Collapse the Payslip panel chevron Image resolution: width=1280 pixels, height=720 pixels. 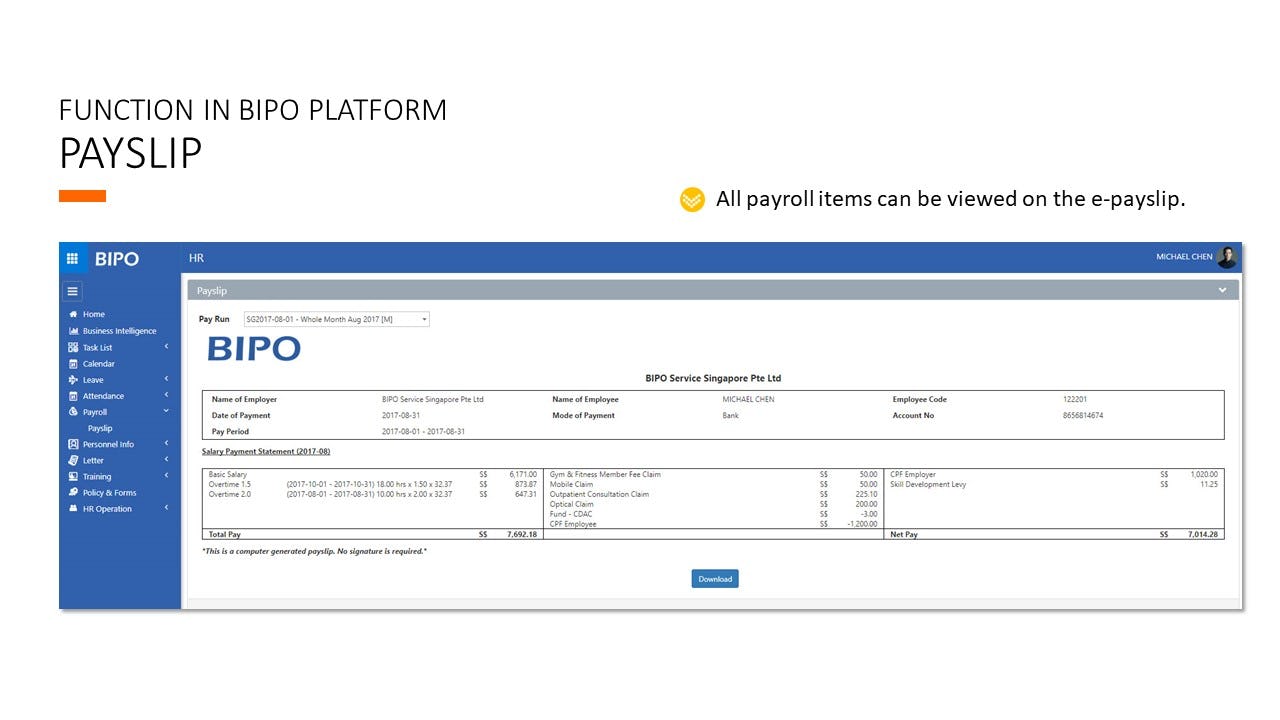[1222, 289]
